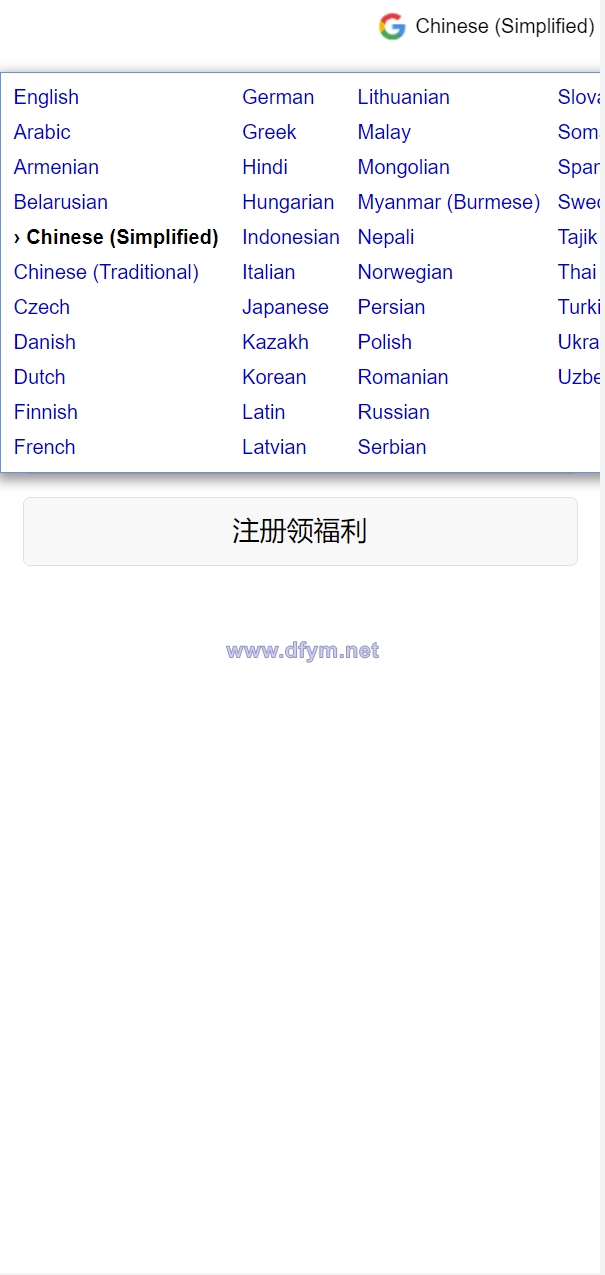Choose Kazakh language
Screen dimensions: 605x1275
(275, 342)
